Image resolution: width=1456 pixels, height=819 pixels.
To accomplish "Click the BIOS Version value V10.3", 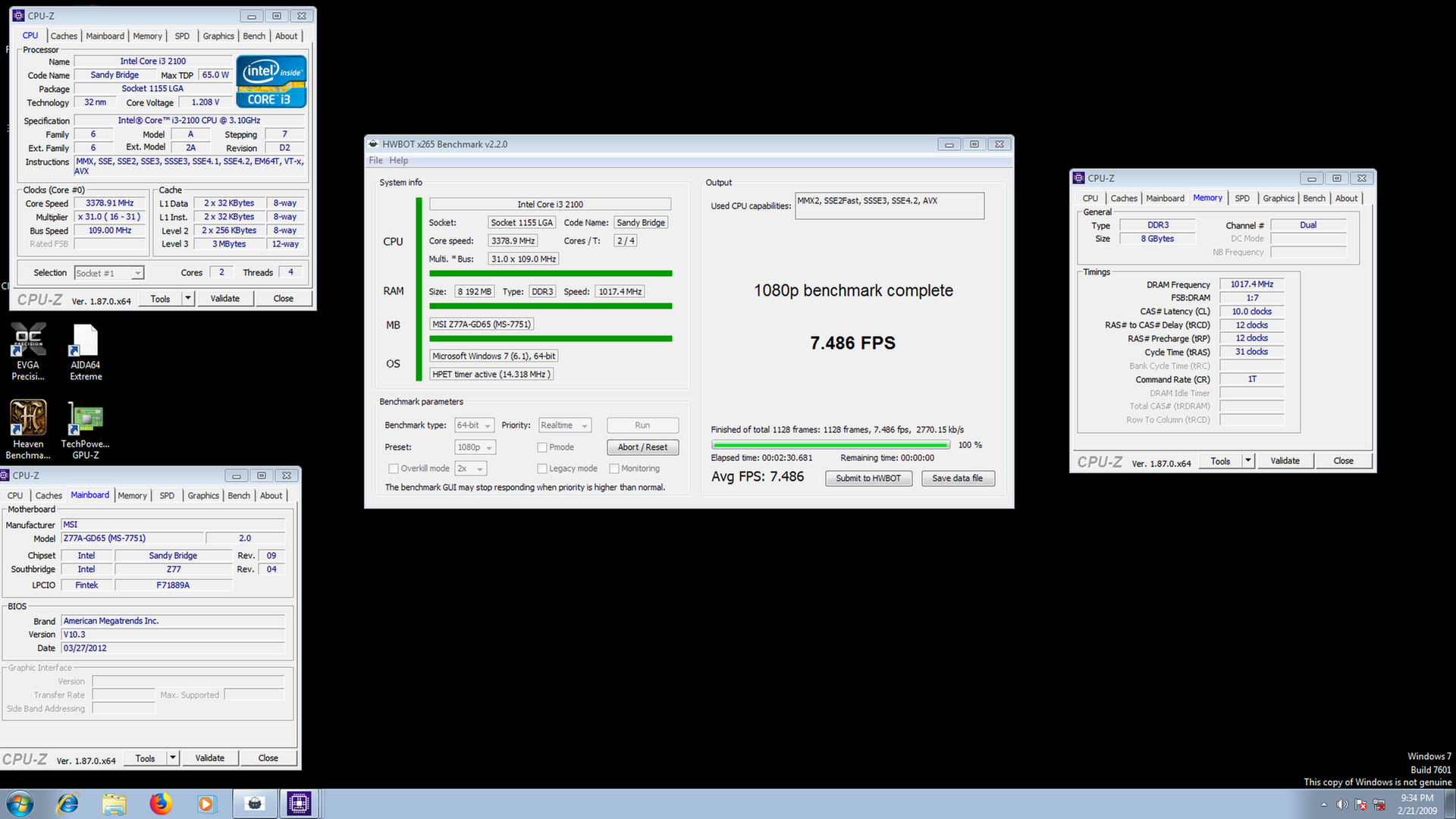I will coord(173,635).
